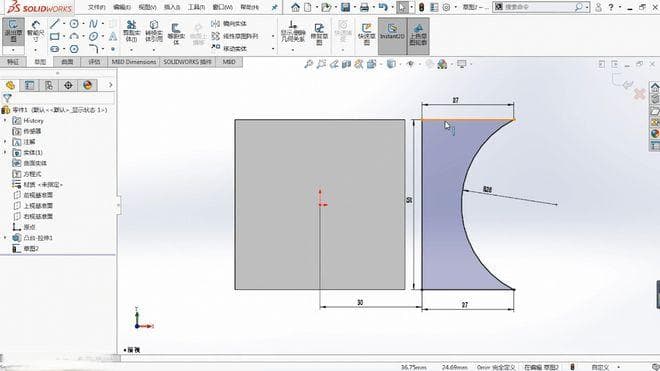The image size is (660, 371).
Task: Select the Circle sketch tool
Action: pyautogui.click(x=74, y=24)
